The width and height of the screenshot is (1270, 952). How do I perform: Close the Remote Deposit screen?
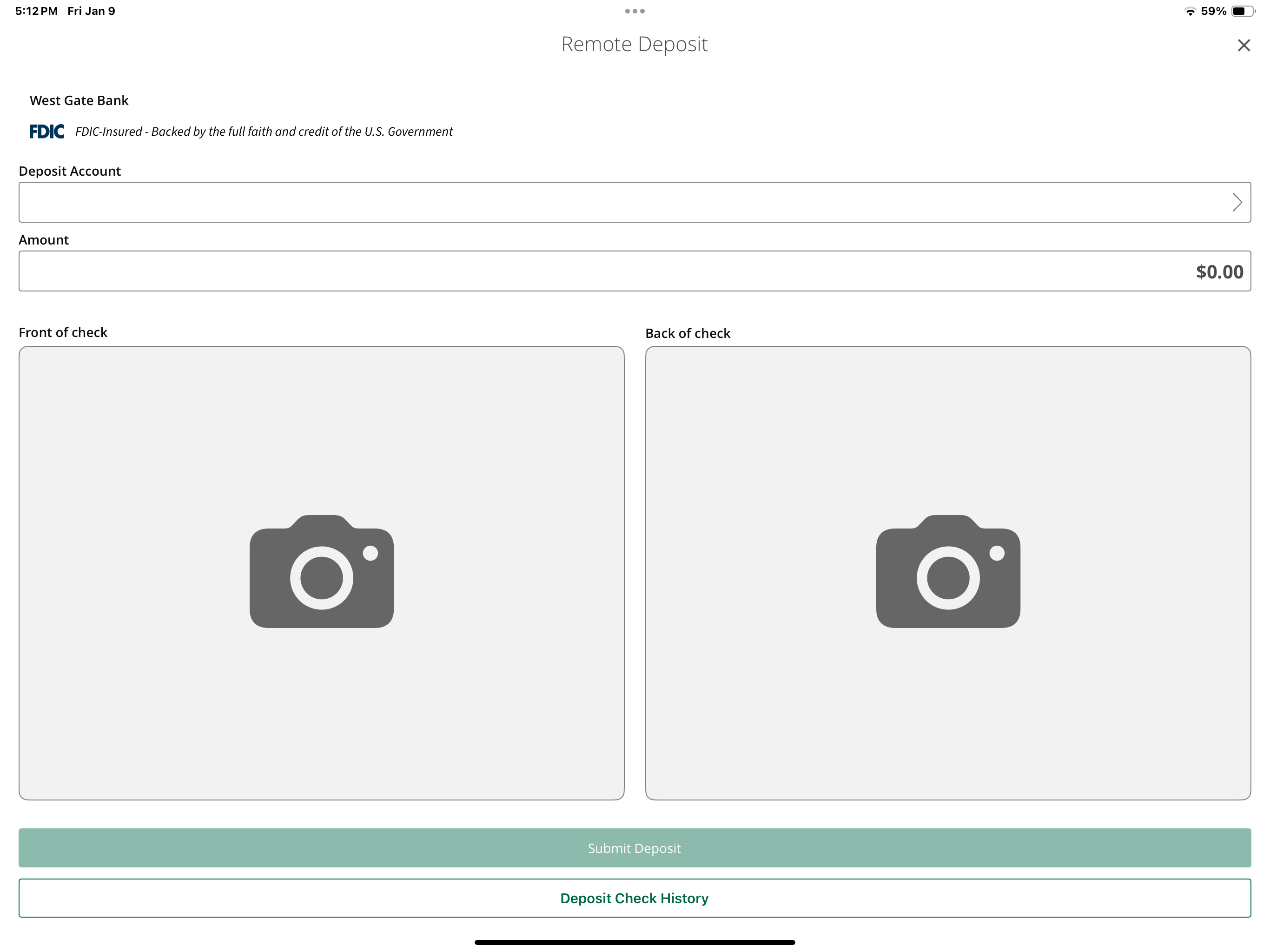point(1244,46)
